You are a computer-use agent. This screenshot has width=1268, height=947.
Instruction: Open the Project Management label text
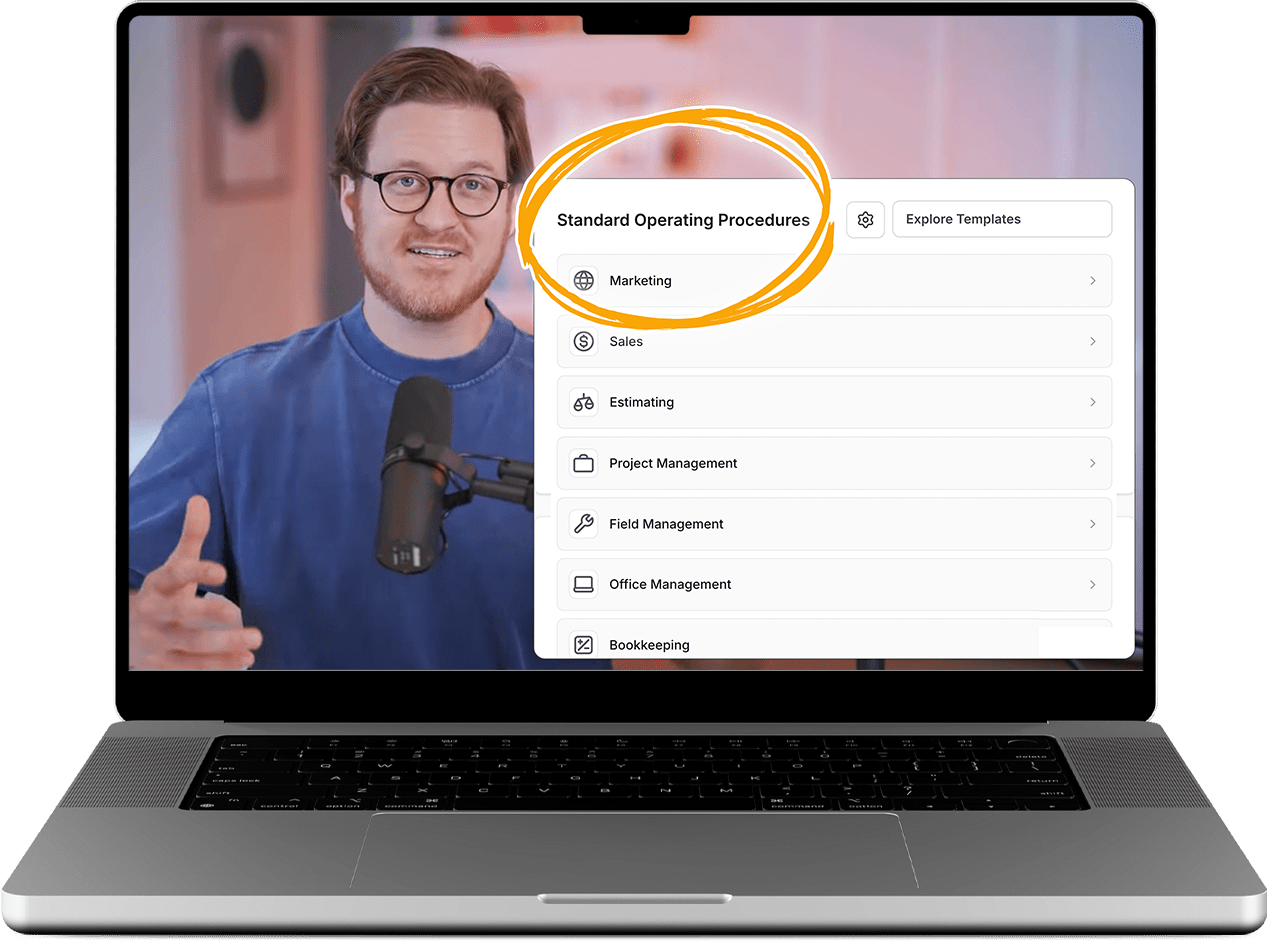pyautogui.click(x=673, y=463)
